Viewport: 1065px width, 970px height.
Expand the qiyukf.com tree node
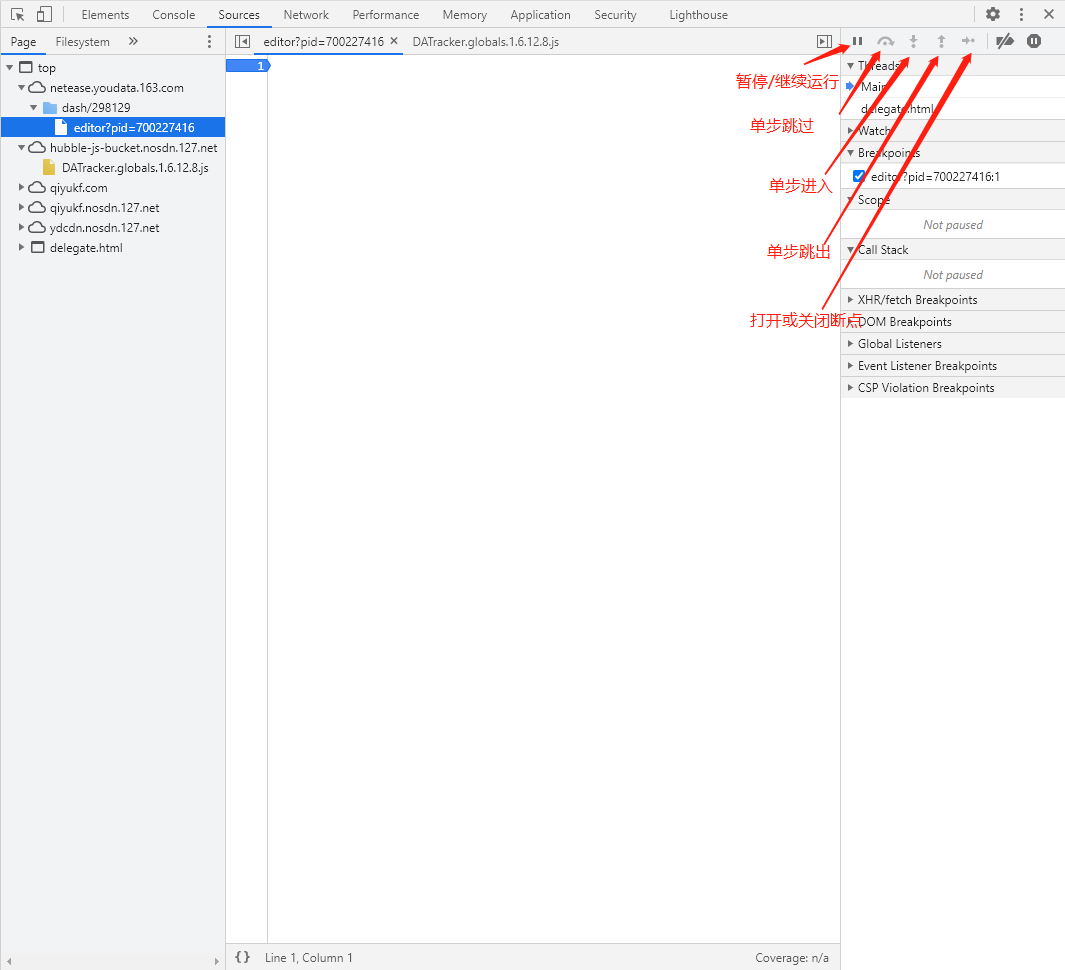pos(23,188)
